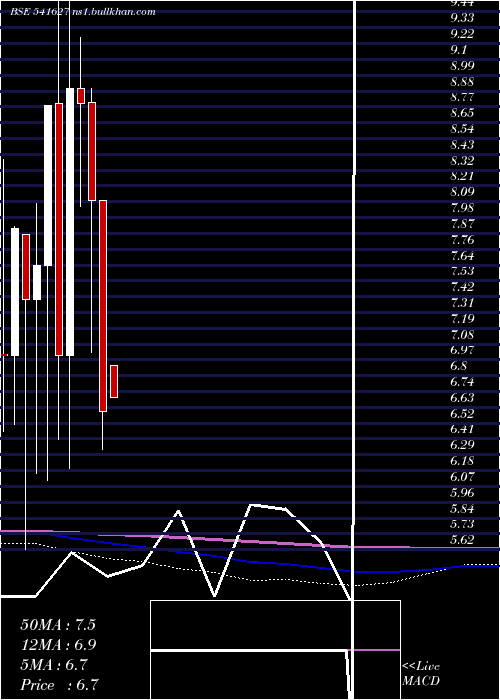Select the 7.19 price axis label
Screen dimensions: 500x700
pos(462,319)
